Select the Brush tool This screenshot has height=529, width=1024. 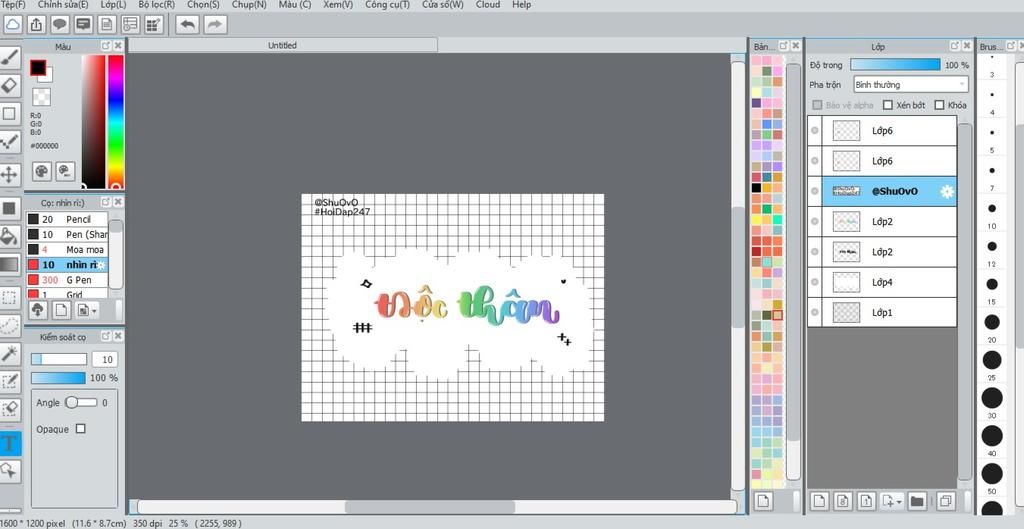tap(10, 57)
